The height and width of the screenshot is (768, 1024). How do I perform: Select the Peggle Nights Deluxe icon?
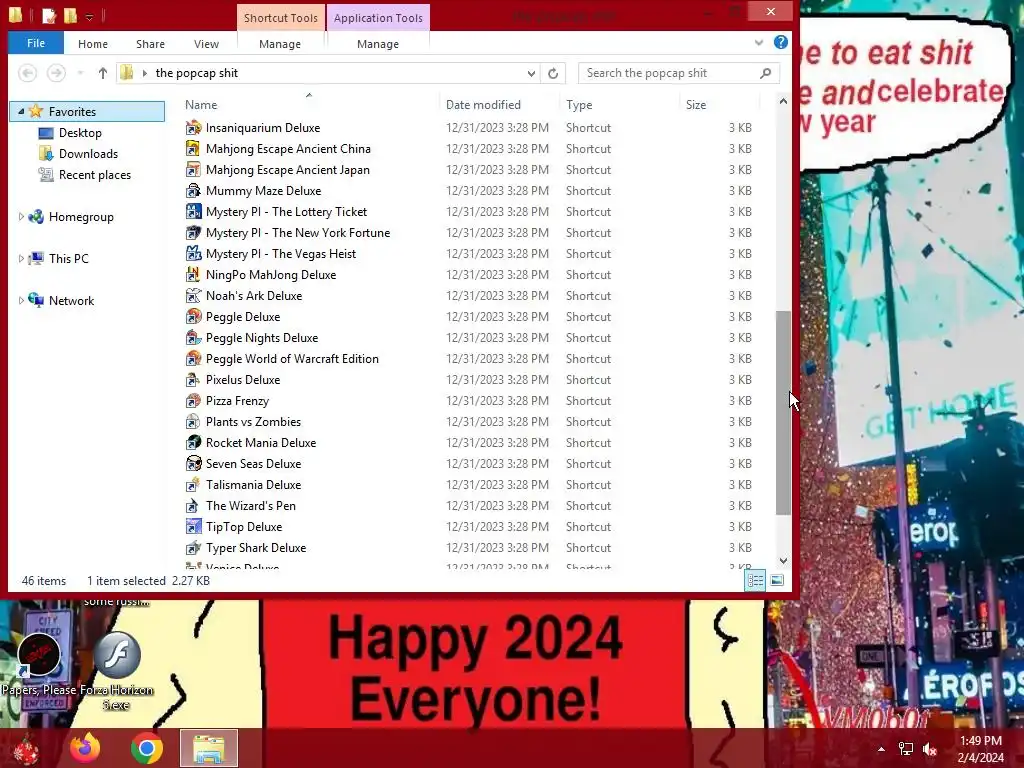[x=193, y=338]
